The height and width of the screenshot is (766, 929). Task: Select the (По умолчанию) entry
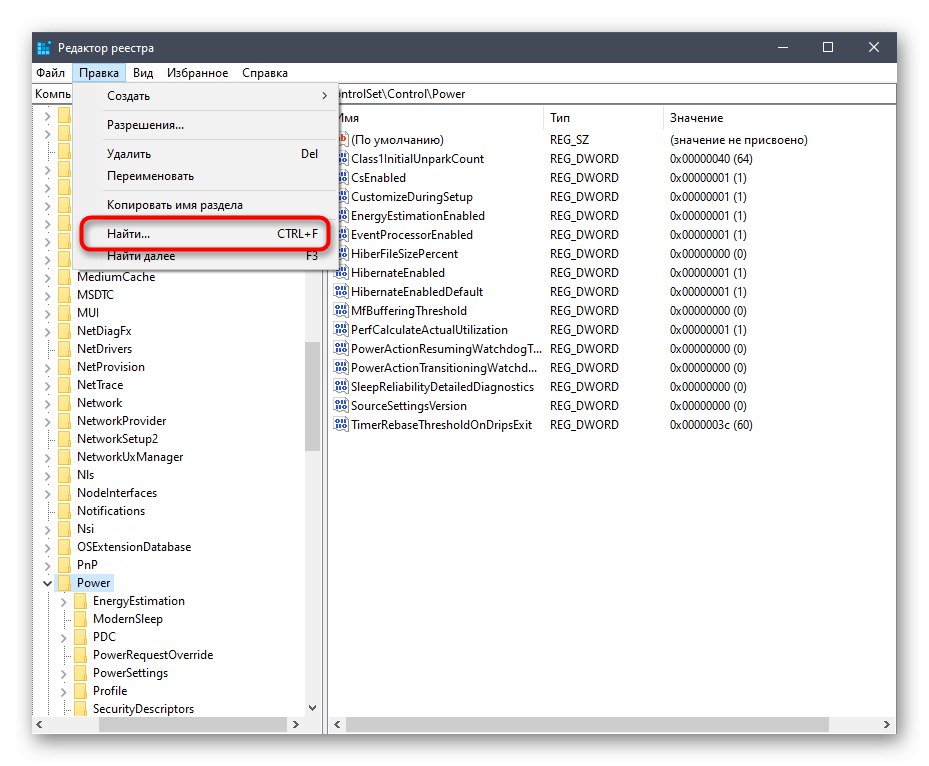pos(397,140)
